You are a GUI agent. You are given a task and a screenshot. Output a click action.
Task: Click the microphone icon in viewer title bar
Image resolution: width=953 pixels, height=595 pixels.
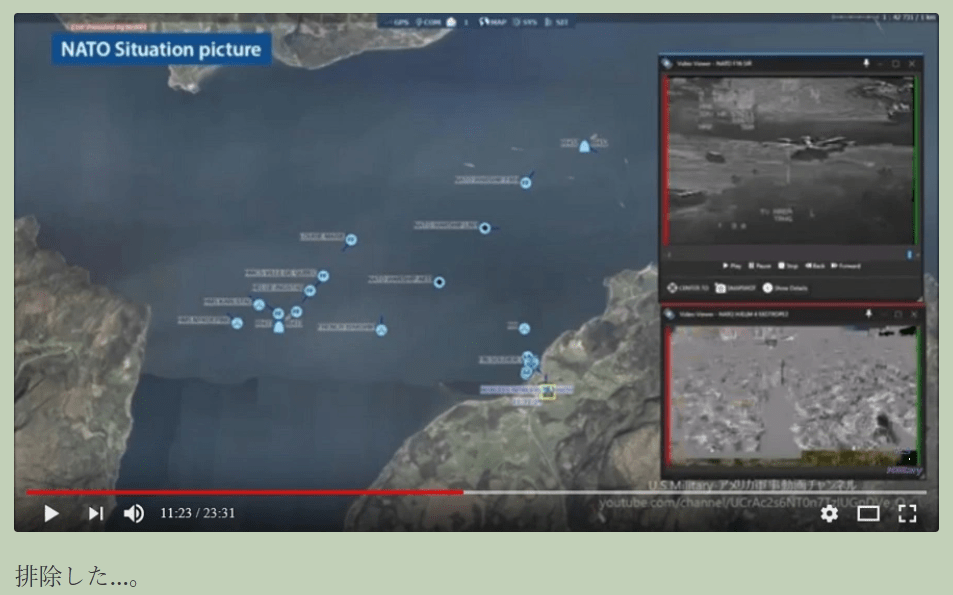coord(866,64)
